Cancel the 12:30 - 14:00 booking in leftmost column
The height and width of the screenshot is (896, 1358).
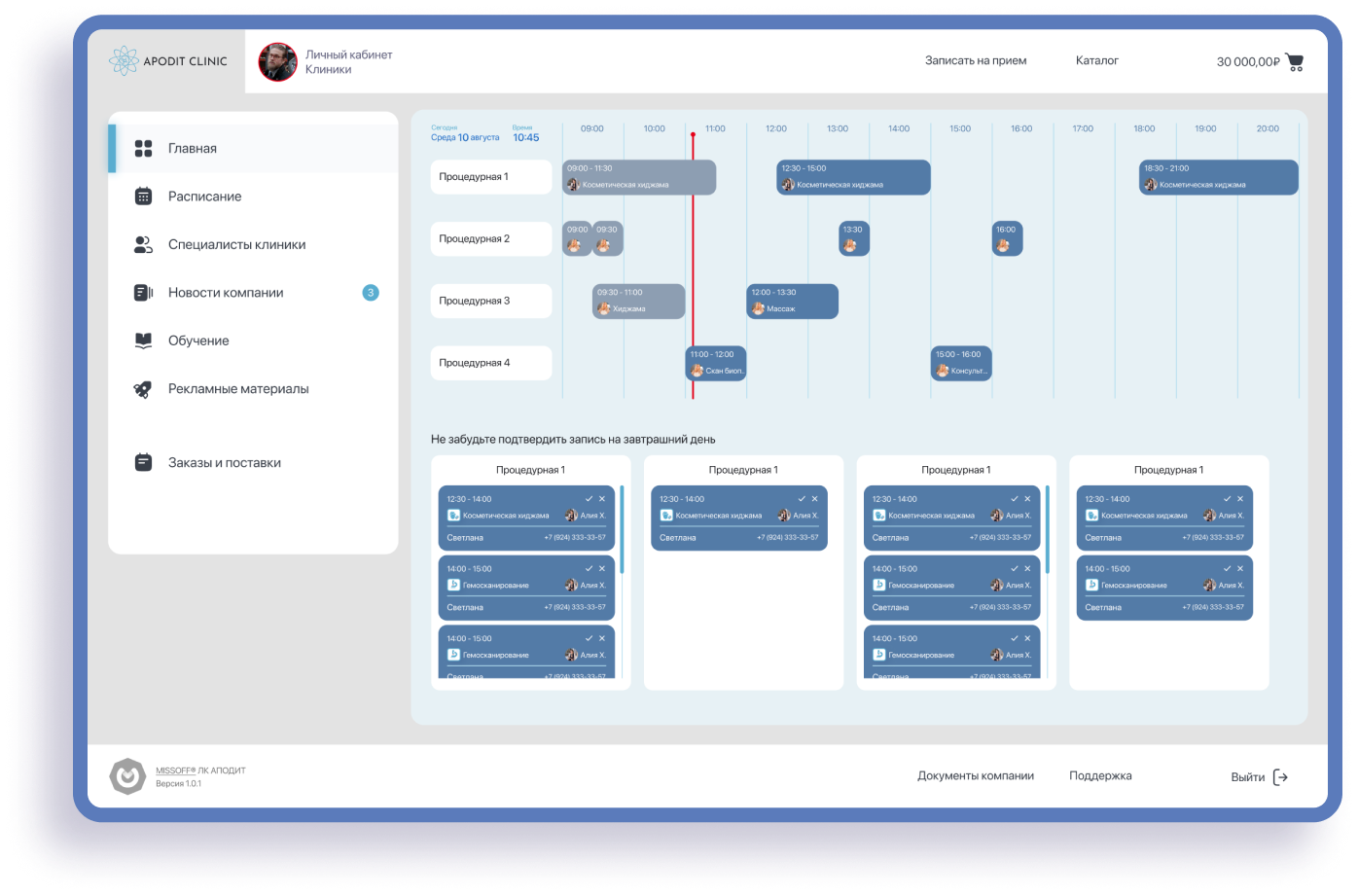(602, 499)
